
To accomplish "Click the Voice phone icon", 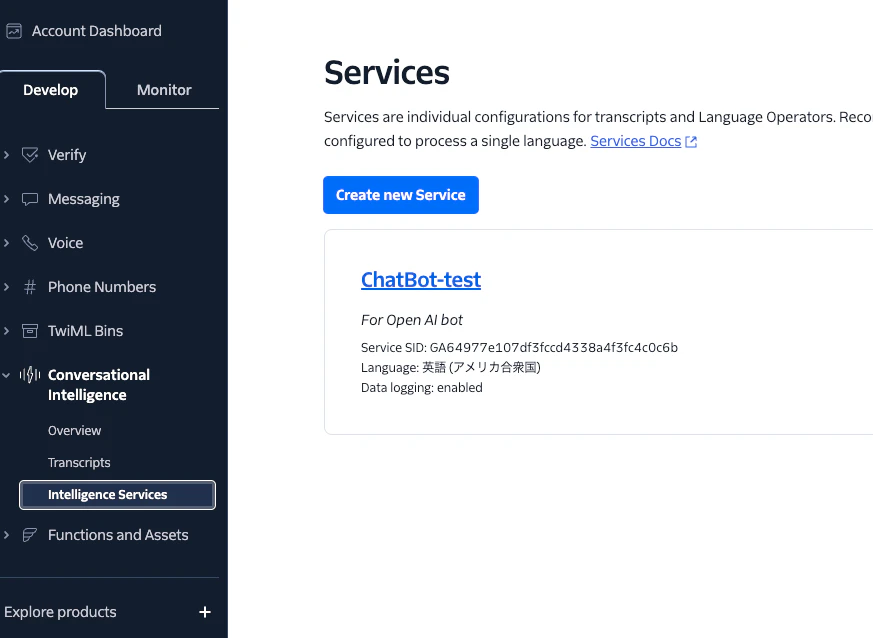I will 30,243.
